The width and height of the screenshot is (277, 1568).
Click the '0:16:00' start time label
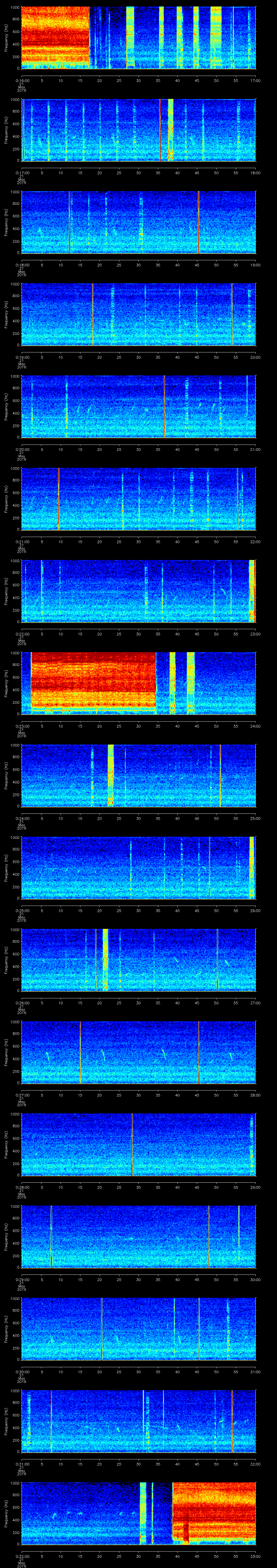[22, 80]
